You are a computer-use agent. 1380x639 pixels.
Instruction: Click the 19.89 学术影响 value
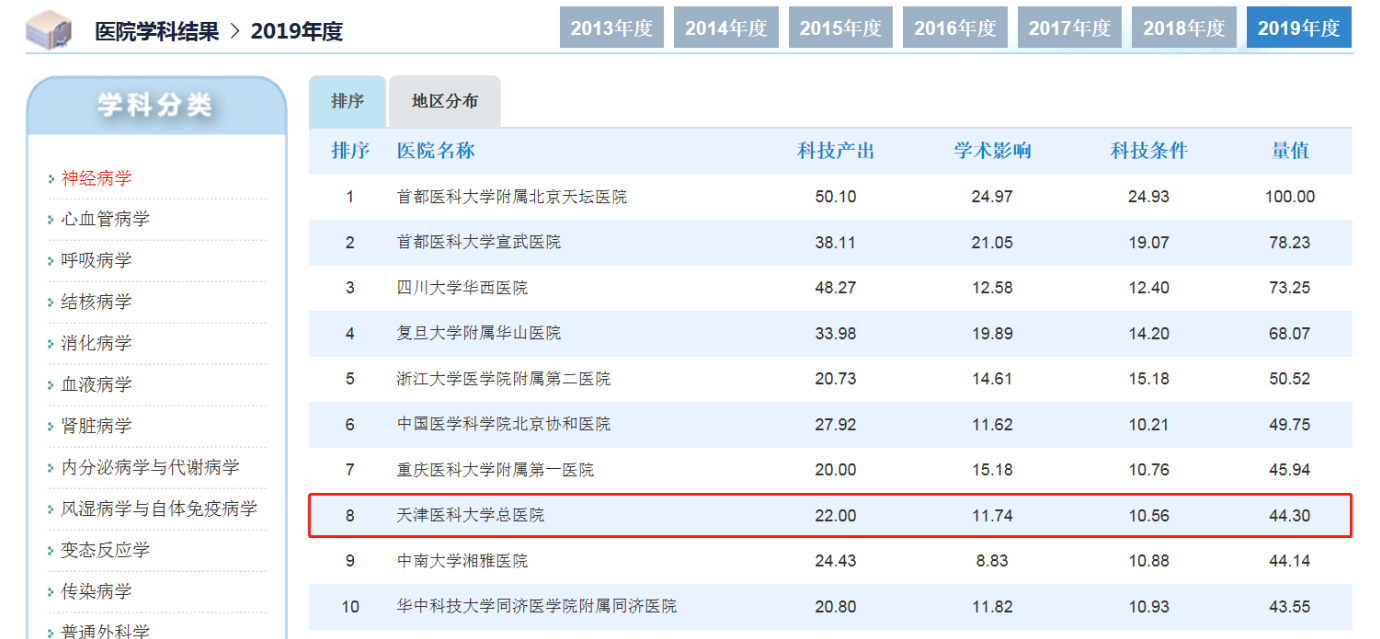[x=992, y=333]
